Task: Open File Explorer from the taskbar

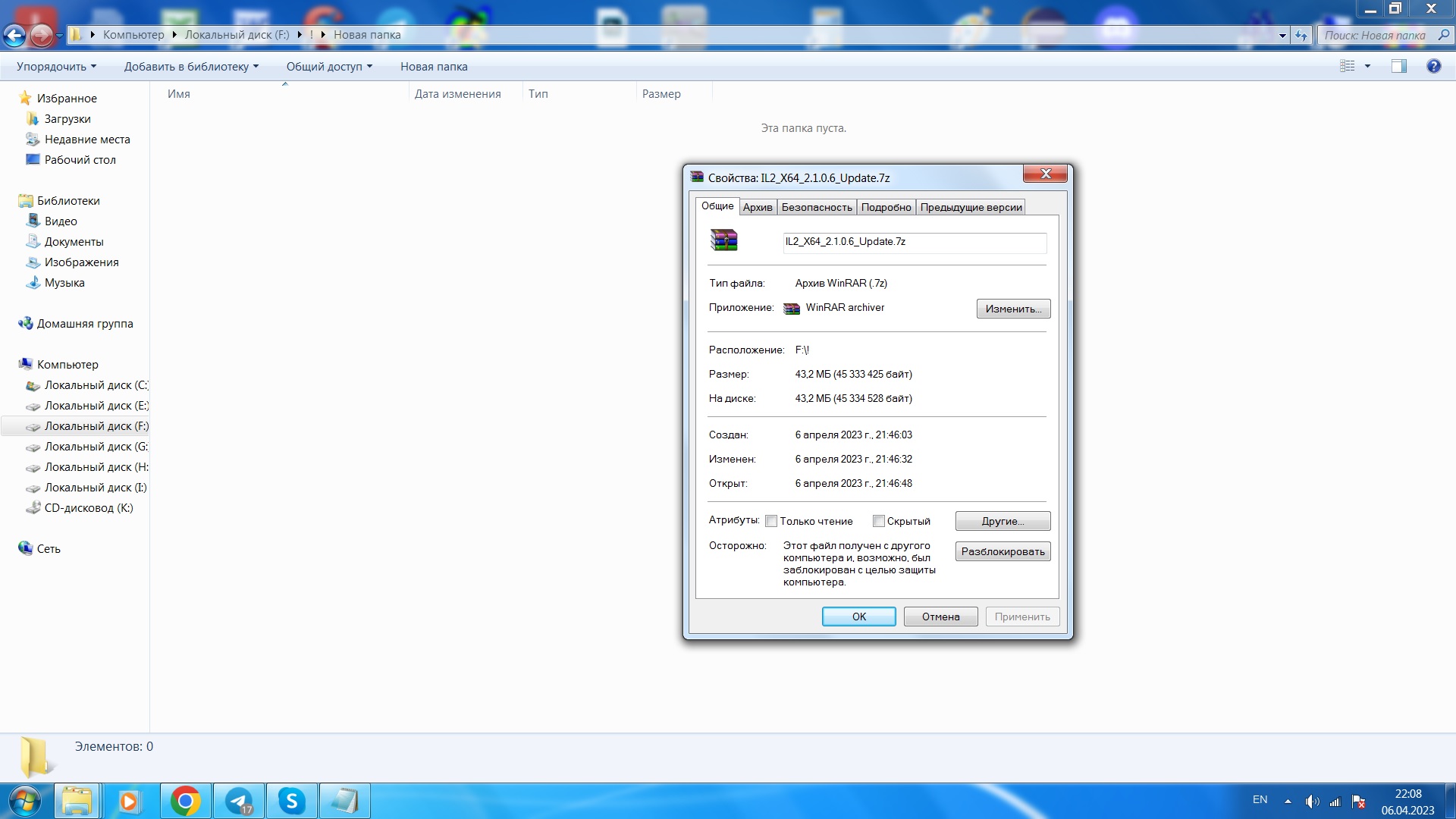Action: [x=77, y=801]
